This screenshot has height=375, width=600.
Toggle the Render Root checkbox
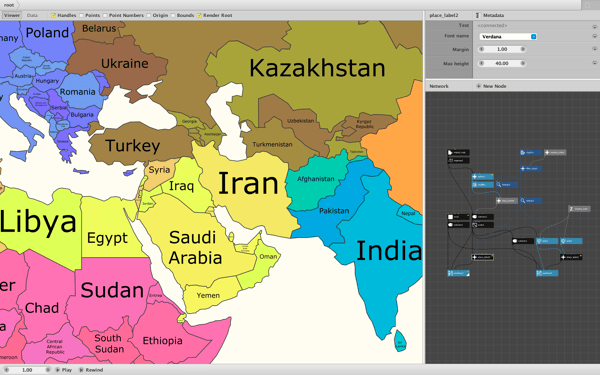tap(199, 15)
